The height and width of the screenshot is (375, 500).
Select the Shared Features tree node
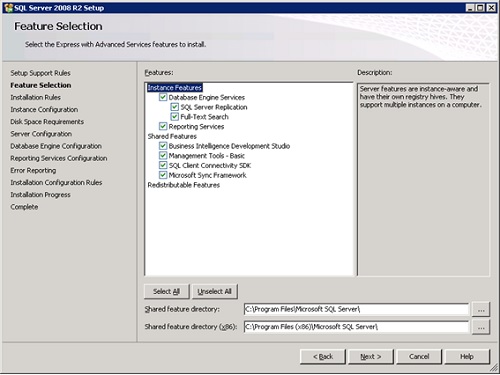click(x=172, y=136)
